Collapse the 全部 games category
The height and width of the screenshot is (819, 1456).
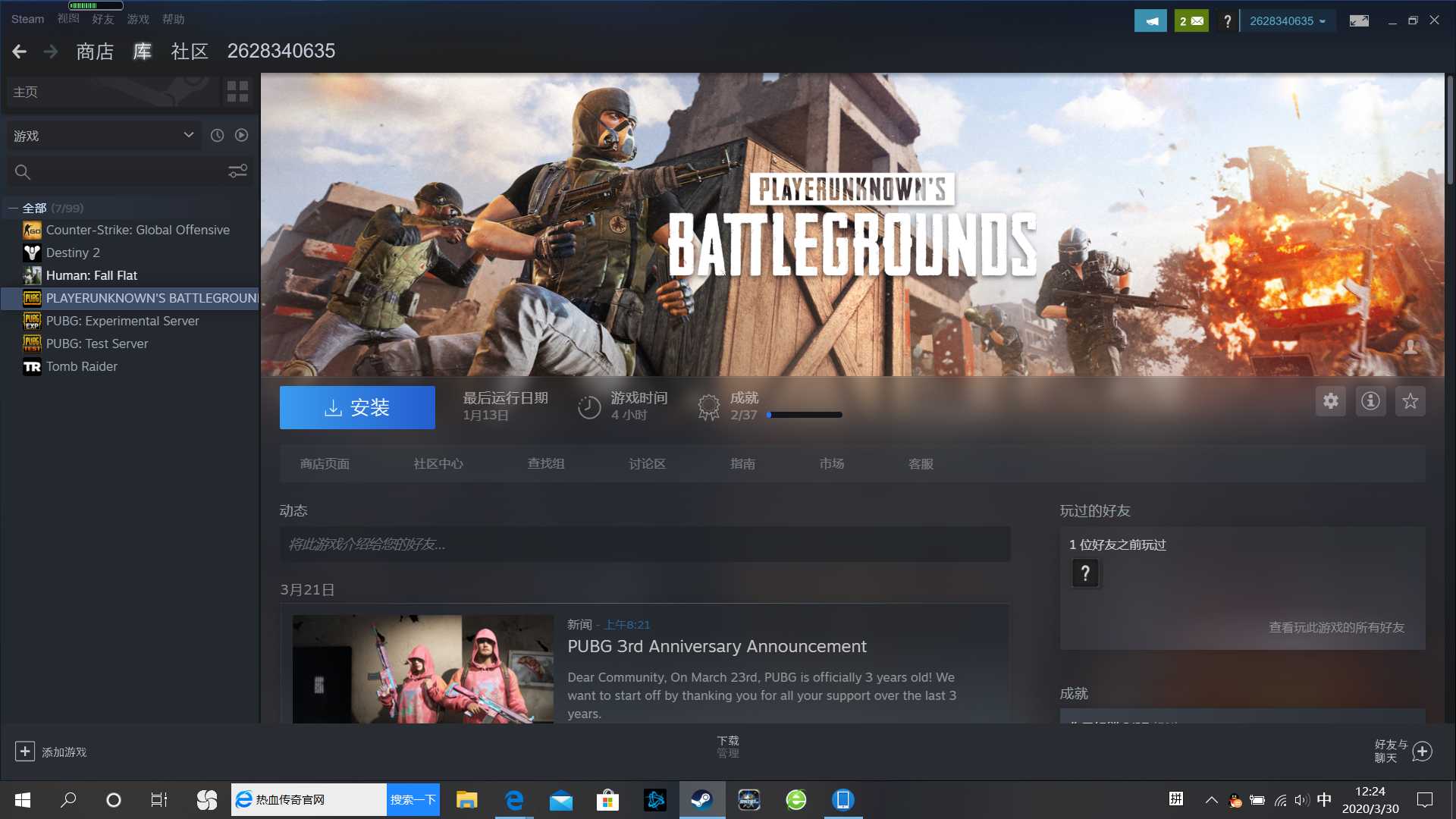13,208
